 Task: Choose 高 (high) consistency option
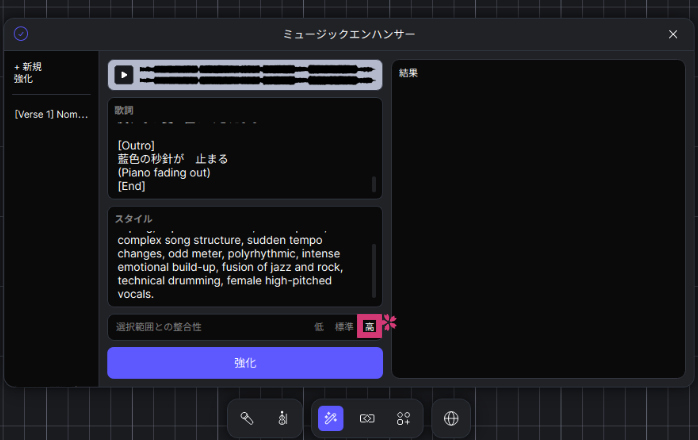pyautogui.click(x=369, y=327)
